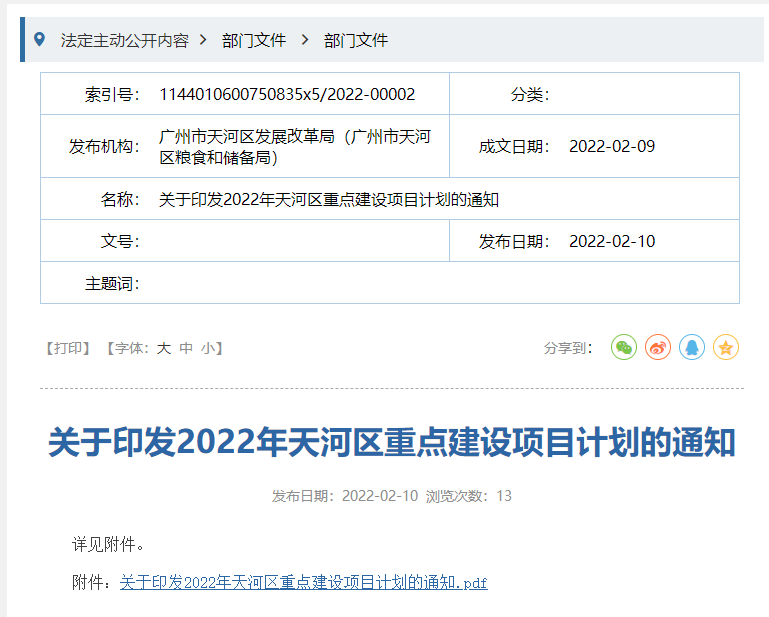
Task: Click the 打印 print button
Action: (x=68, y=348)
